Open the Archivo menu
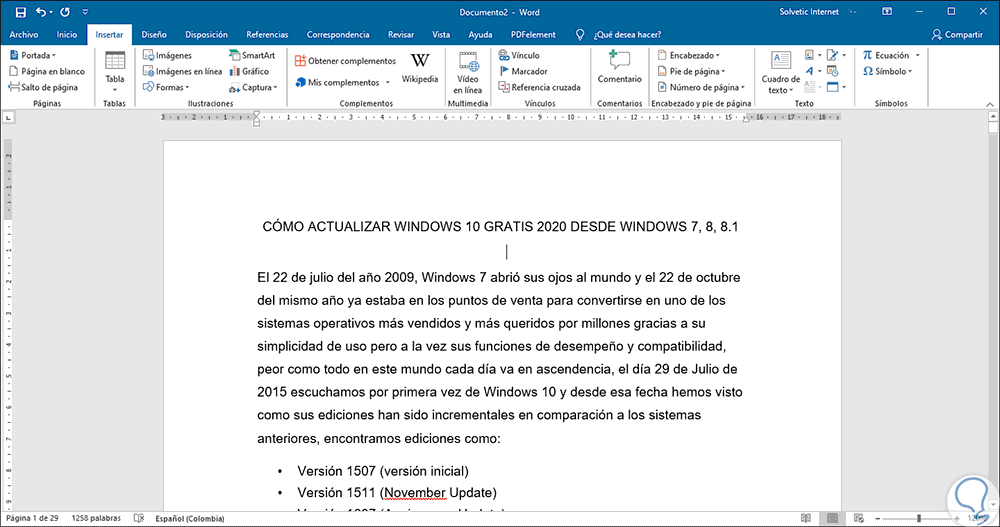1000x527 pixels. [x=24, y=34]
